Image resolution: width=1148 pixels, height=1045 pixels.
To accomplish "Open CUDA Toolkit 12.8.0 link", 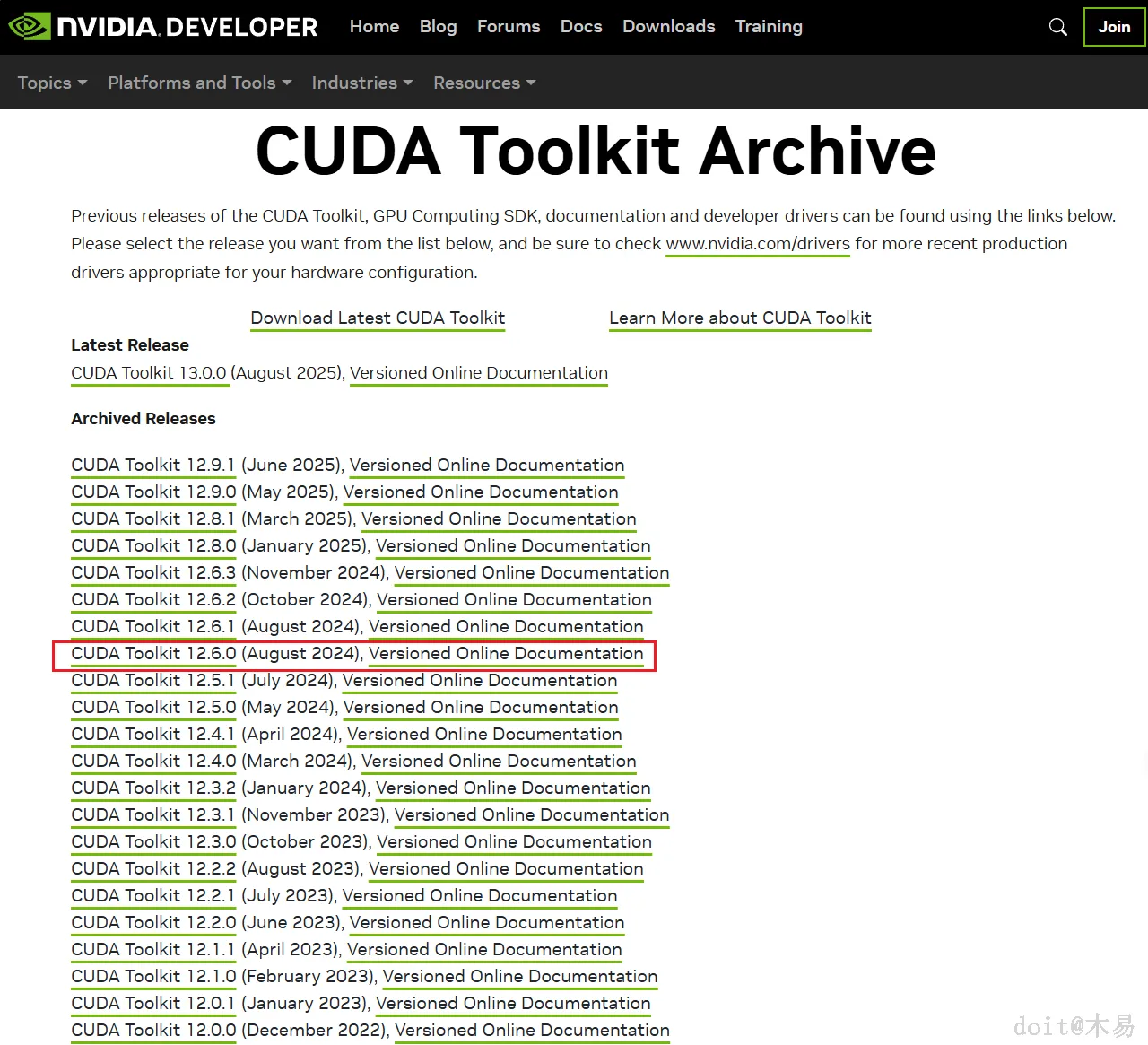I will [x=153, y=546].
